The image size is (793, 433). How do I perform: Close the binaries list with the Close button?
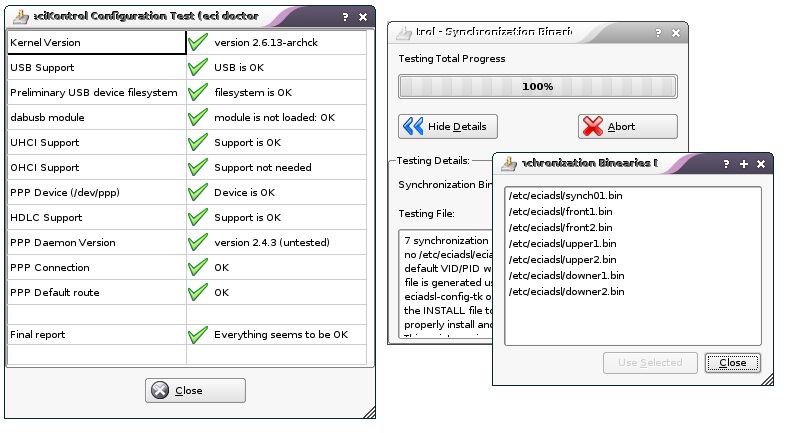pyautogui.click(x=732, y=363)
